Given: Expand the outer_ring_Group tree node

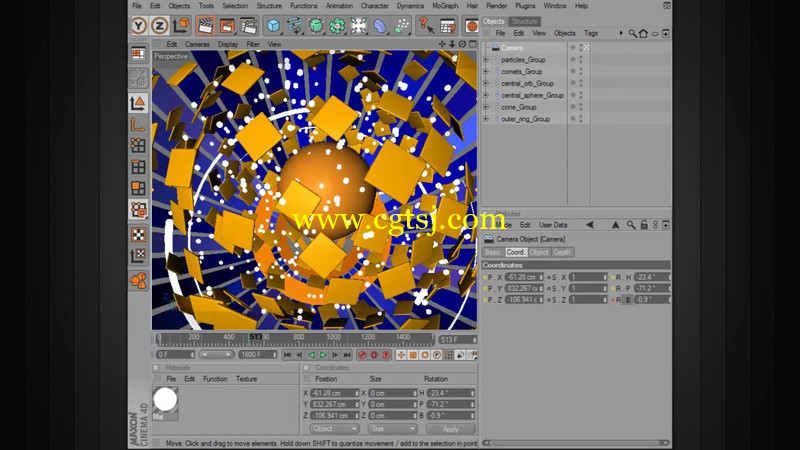Looking at the screenshot, I should pos(486,119).
